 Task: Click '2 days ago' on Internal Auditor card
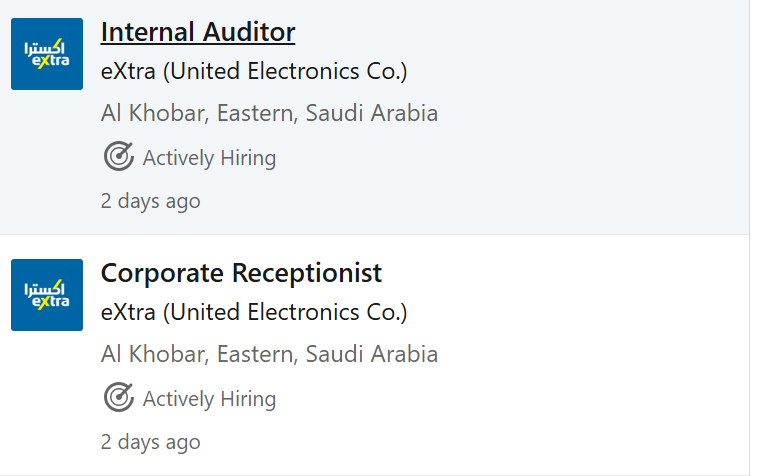(150, 201)
